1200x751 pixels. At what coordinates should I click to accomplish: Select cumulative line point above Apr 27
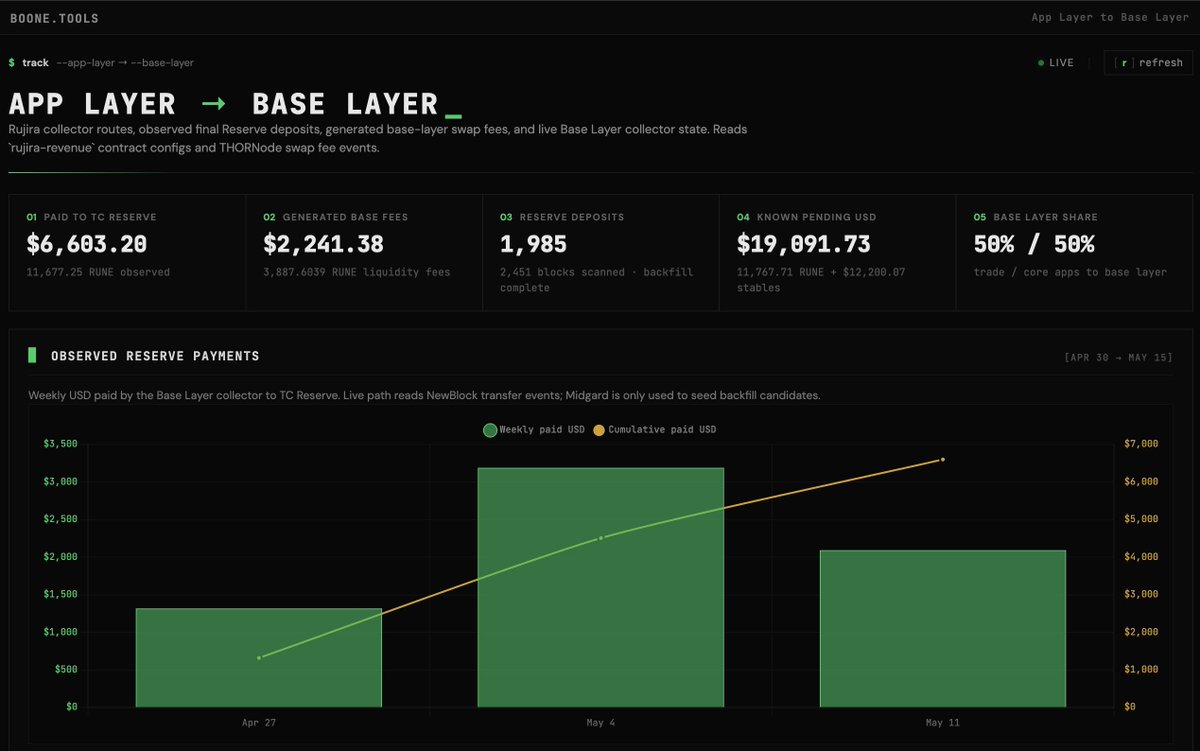coord(259,657)
